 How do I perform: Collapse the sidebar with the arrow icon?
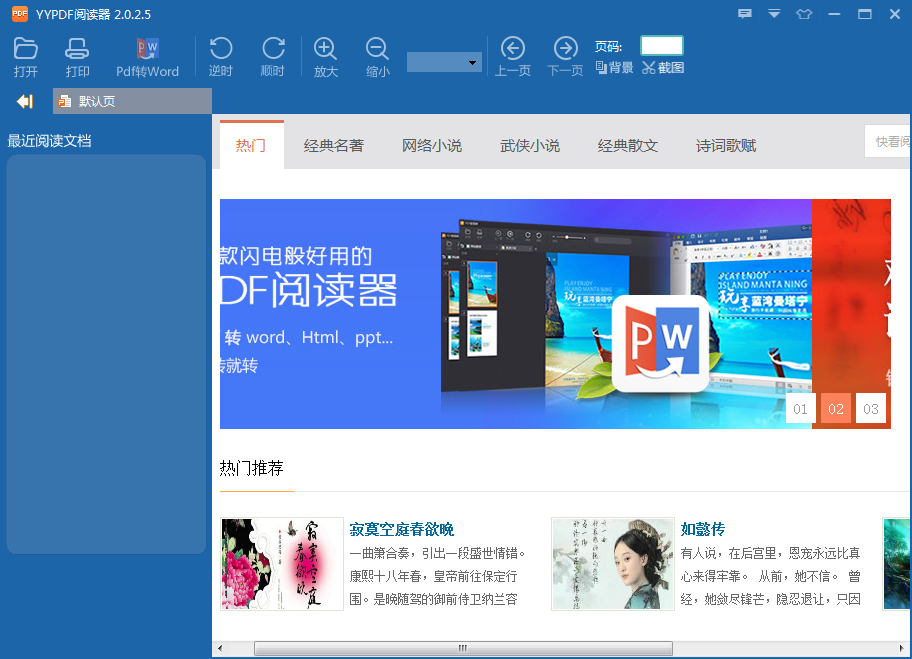click(x=24, y=101)
